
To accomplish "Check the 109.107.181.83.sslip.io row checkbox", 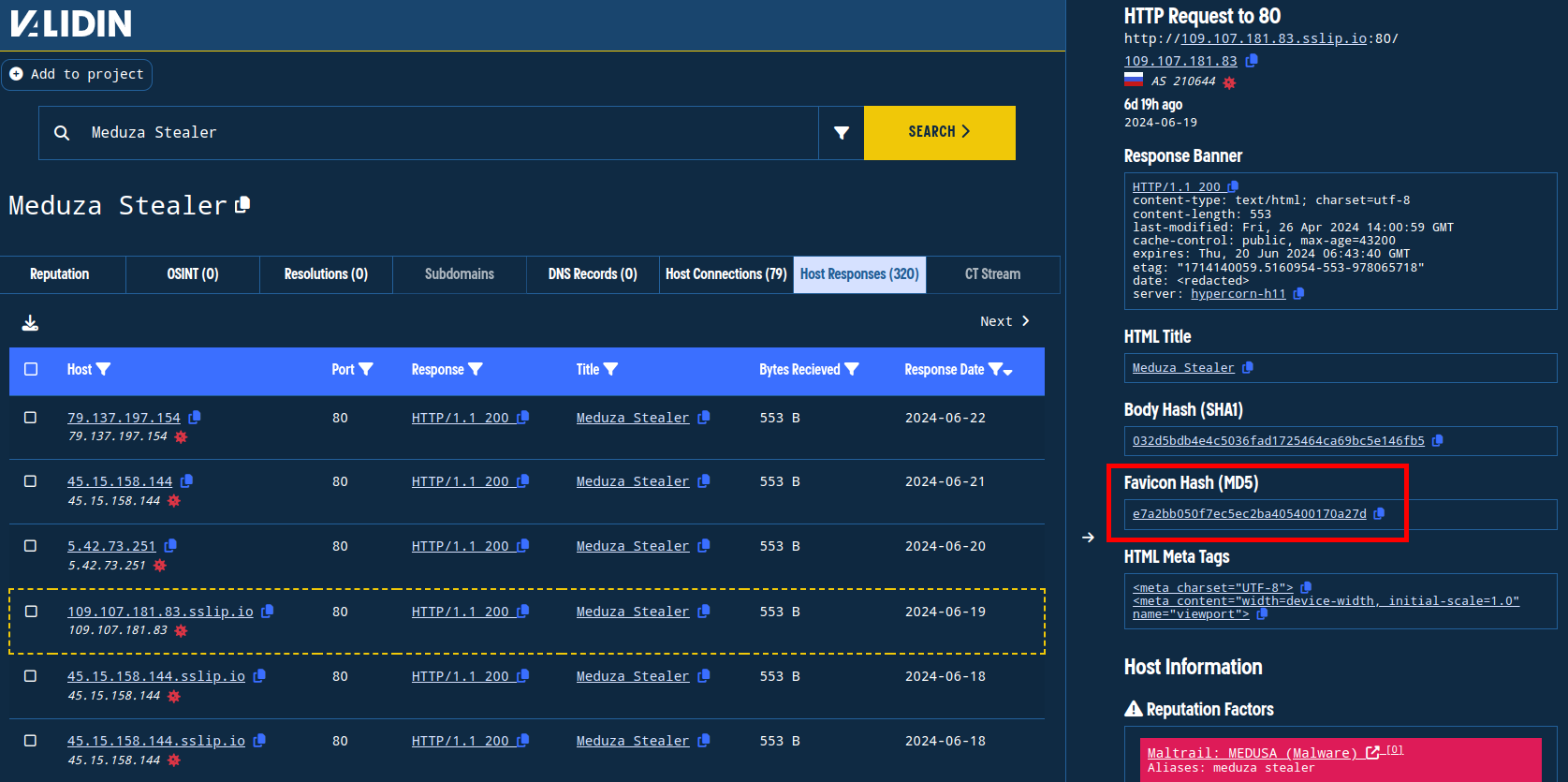I will 31,612.
